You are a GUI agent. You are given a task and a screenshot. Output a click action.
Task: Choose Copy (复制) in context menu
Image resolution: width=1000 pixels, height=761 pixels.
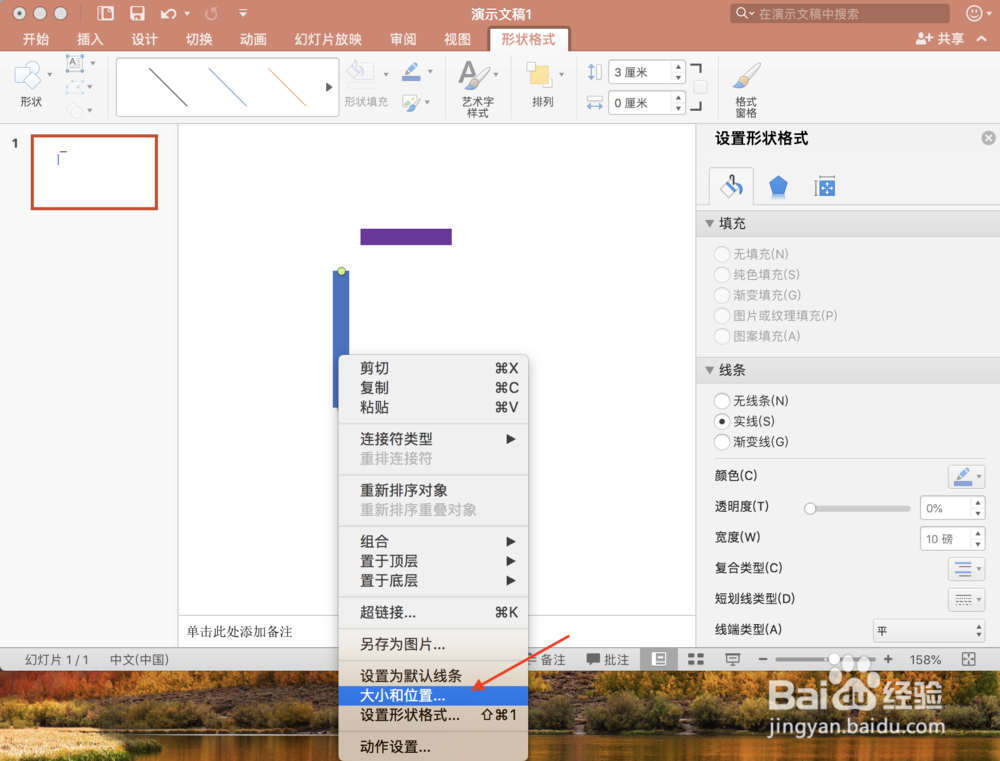coord(433,388)
